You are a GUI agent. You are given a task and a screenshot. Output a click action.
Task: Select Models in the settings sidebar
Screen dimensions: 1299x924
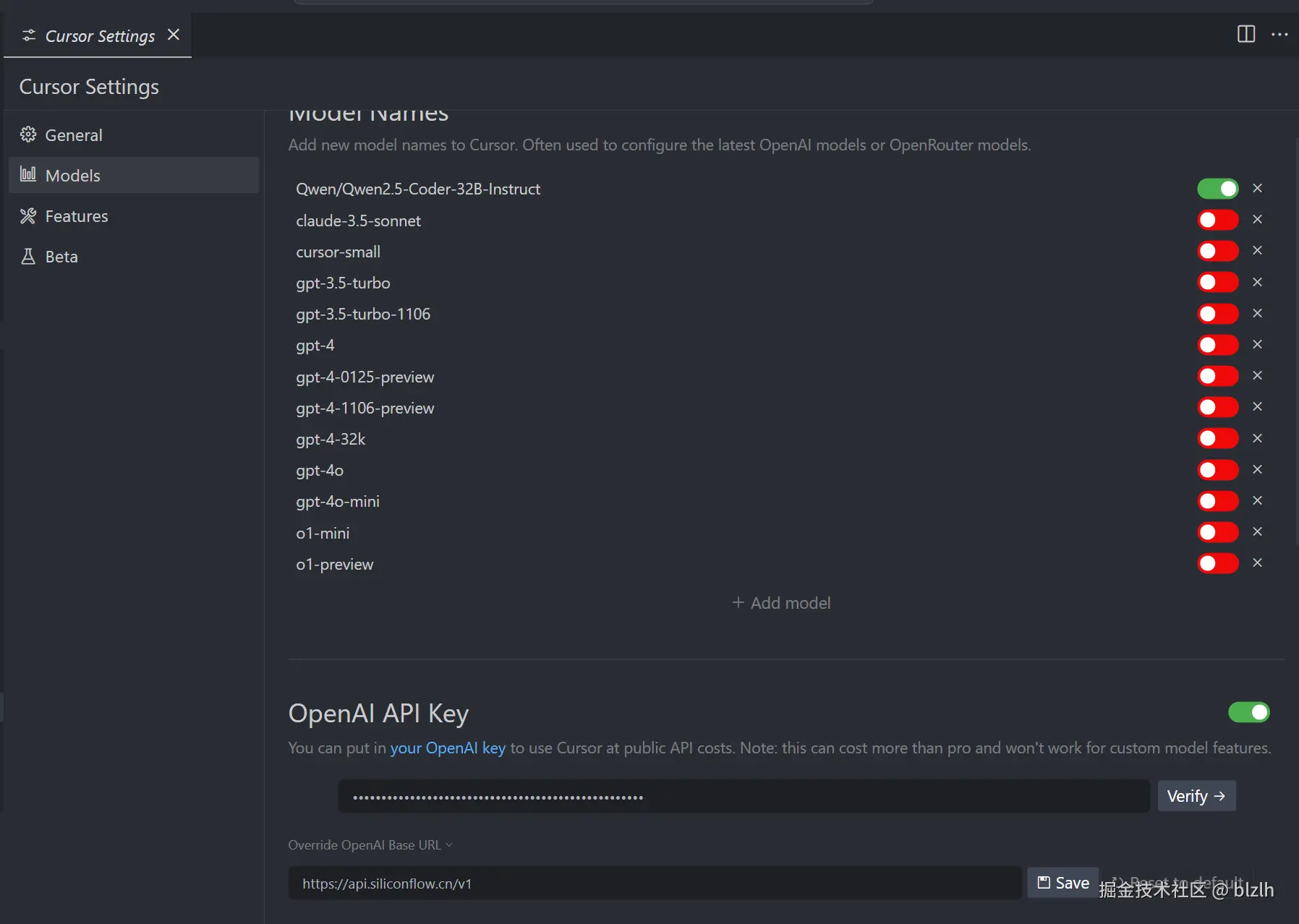[x=134, y=175]
